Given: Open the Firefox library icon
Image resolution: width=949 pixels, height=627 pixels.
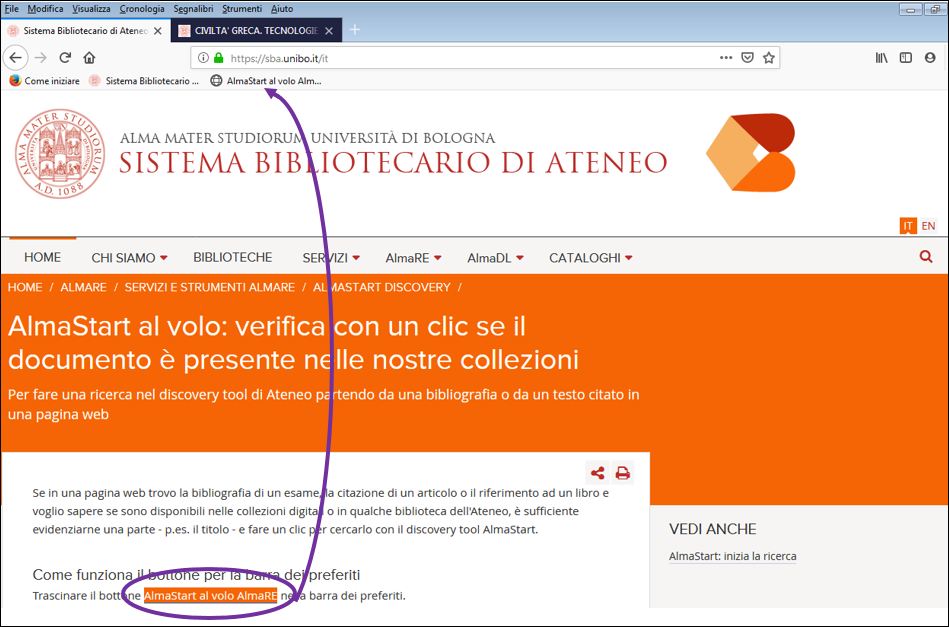Looking at the screenshot, I should [x=881, y=58].
